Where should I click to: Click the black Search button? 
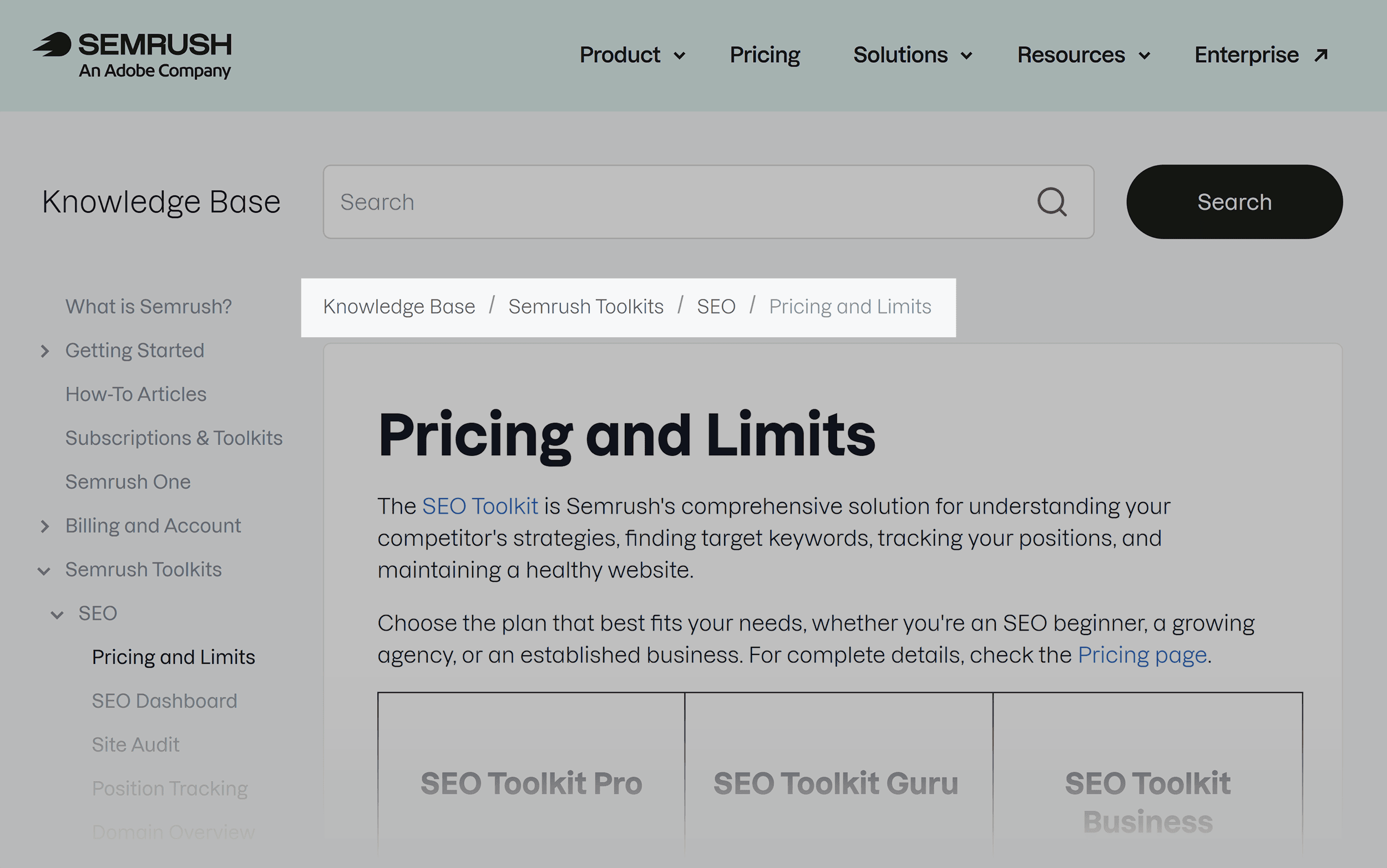point(1234,202)
